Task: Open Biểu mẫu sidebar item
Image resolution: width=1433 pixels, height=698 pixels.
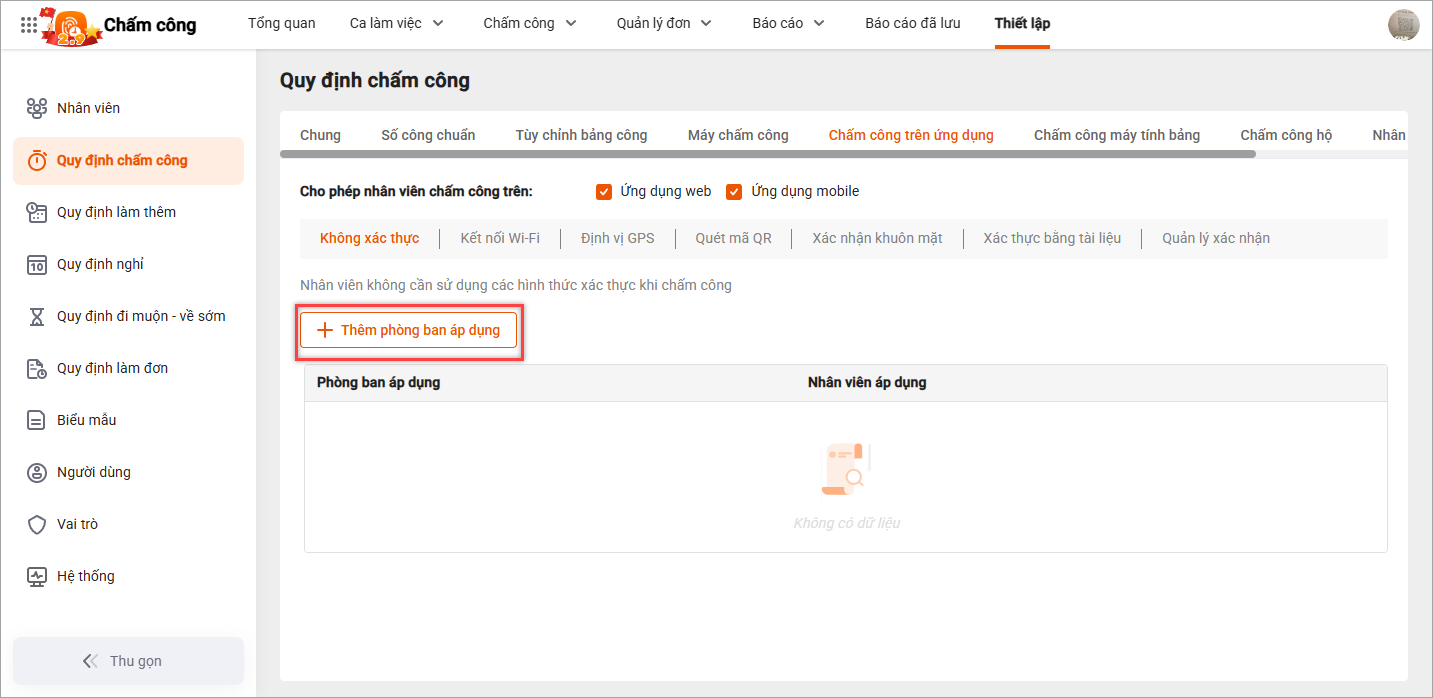Action: pos(128,420)
